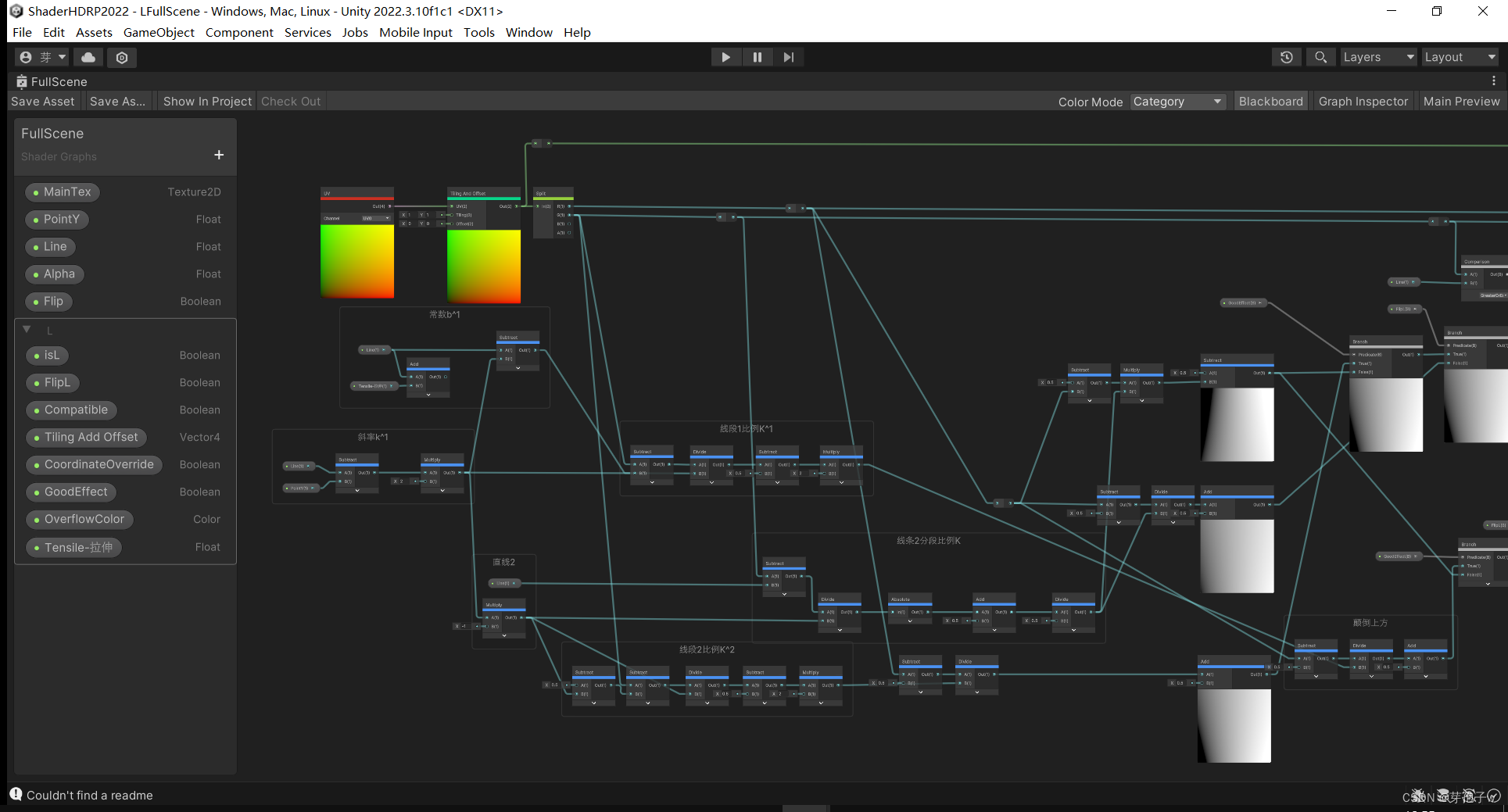The width and height of the screenshot is (1508, 812).
Task: Click Save Asset button
Action: coord(43,102)
